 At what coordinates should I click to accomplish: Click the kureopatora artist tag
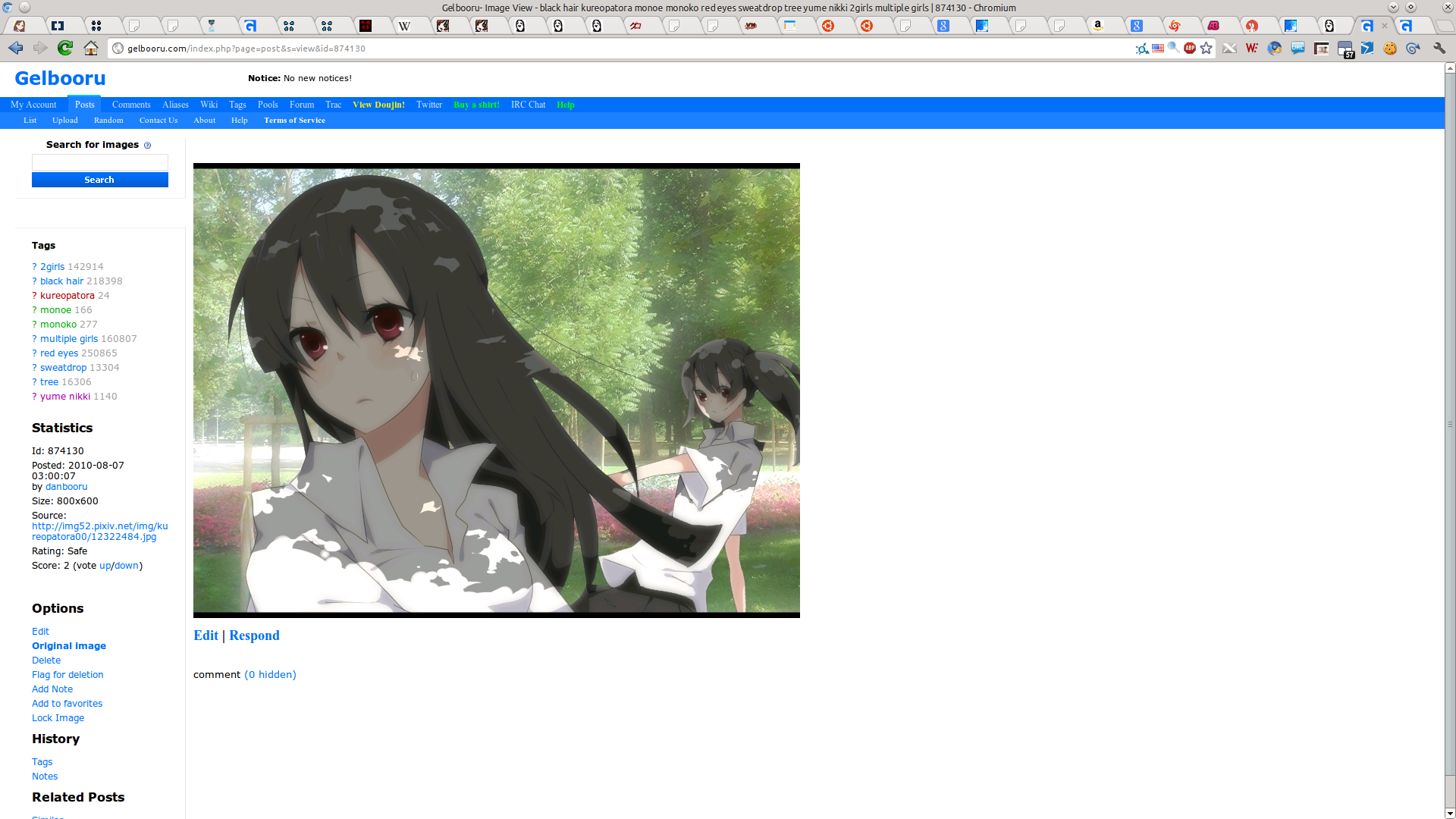(67, 296)
